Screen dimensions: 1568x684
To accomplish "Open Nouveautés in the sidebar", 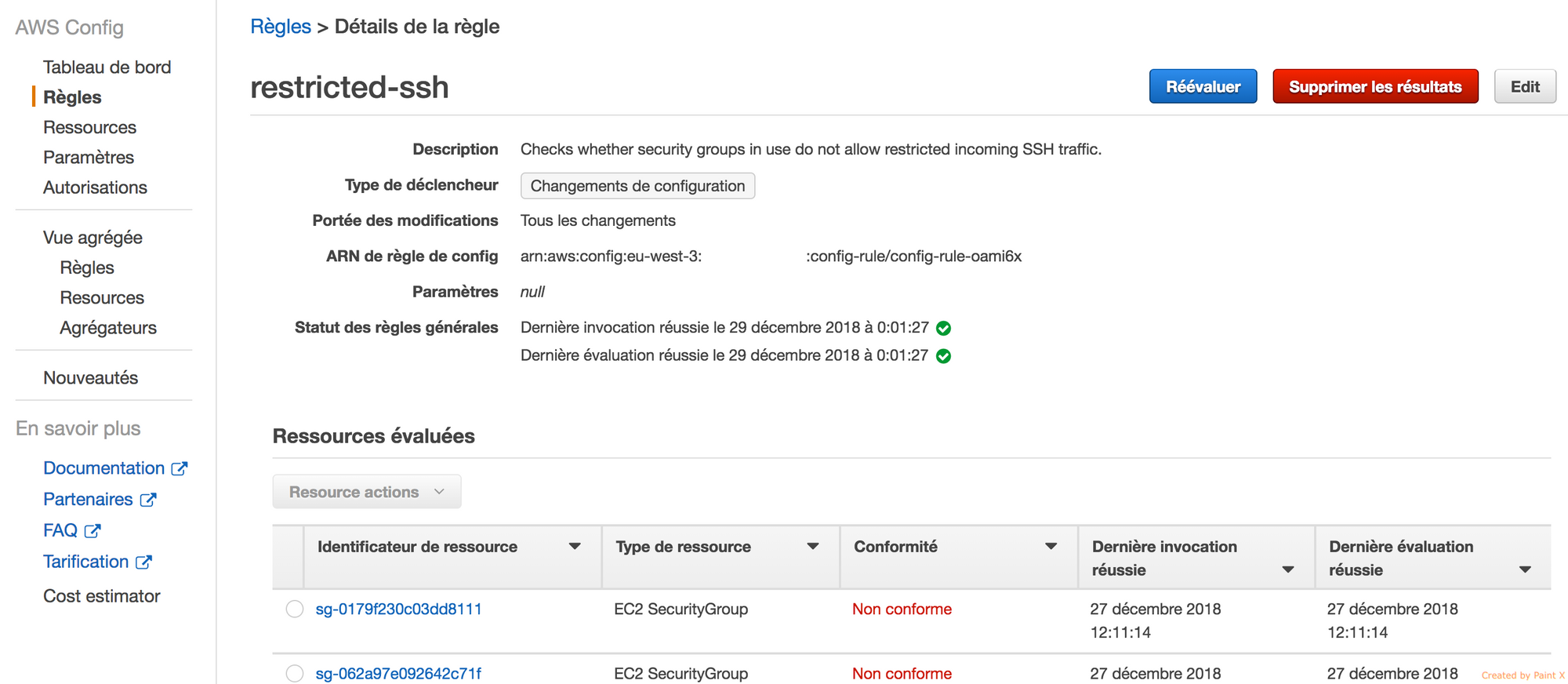I will pyautogui.click(x=90, y=378).
